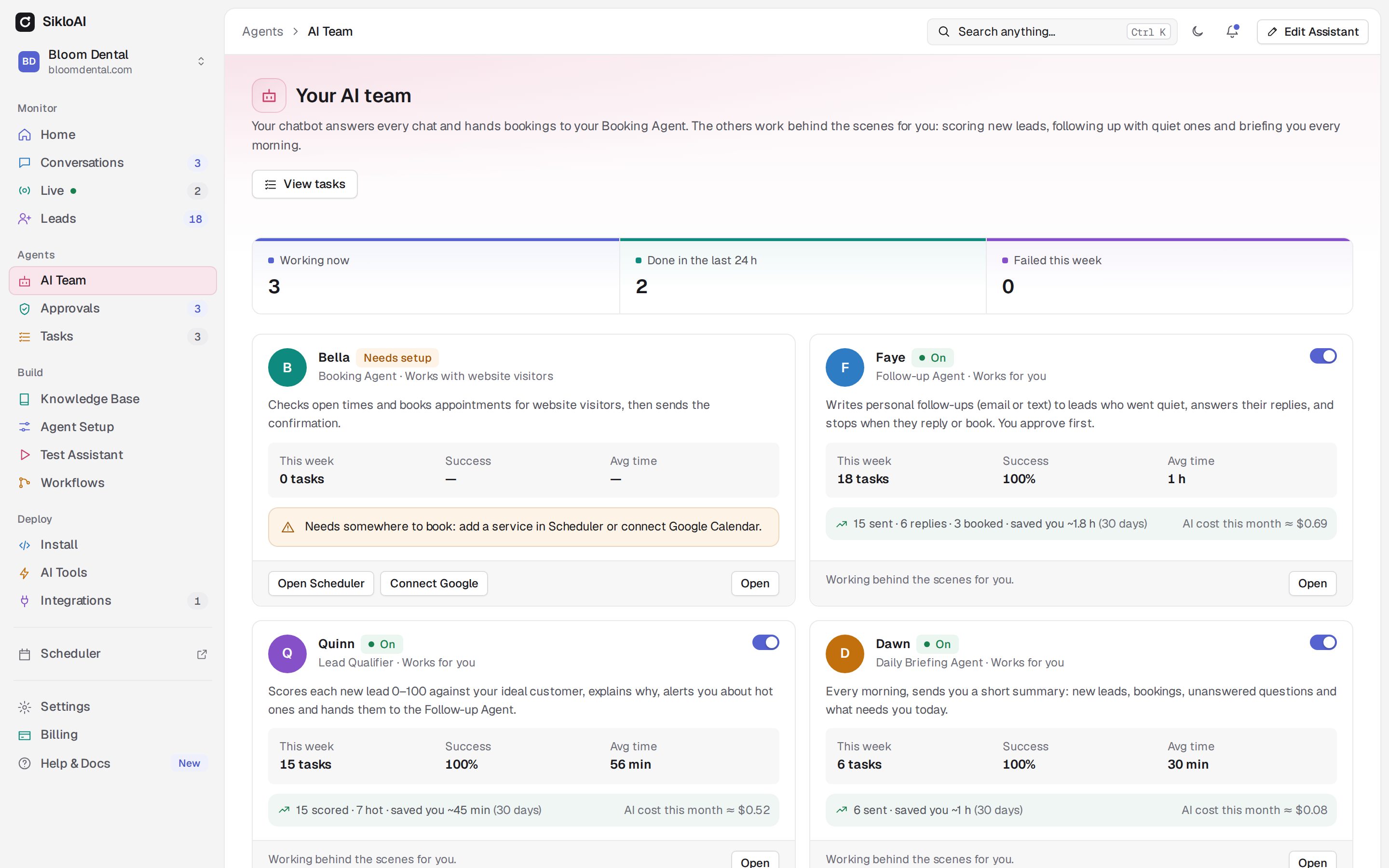
Task: Click Faye's avatar circle
Action: click(844, 367)
